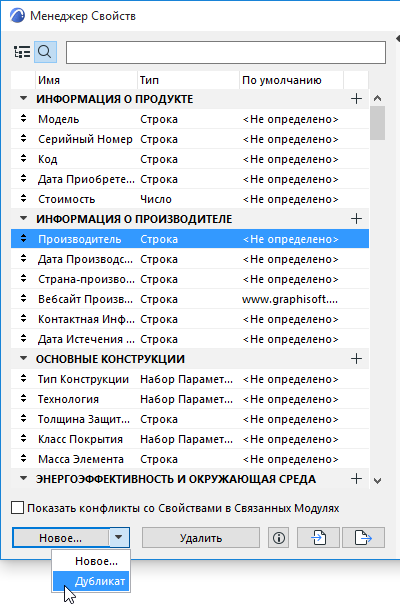Add property to ИНФОРМАЦИЯ О ПРОИЗВОДИТЕЛЕ group

[x=356, y=219]
